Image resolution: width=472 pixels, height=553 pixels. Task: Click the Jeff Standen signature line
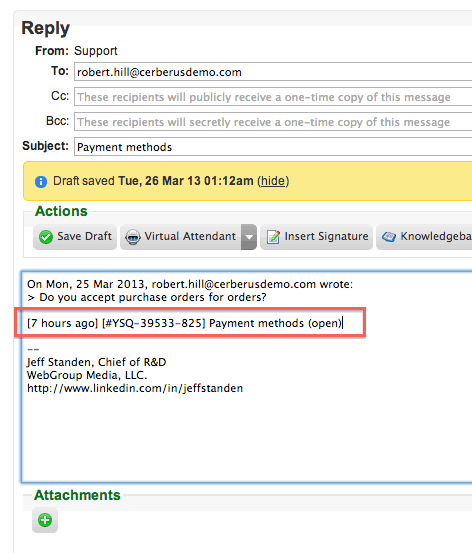[97, 362]
